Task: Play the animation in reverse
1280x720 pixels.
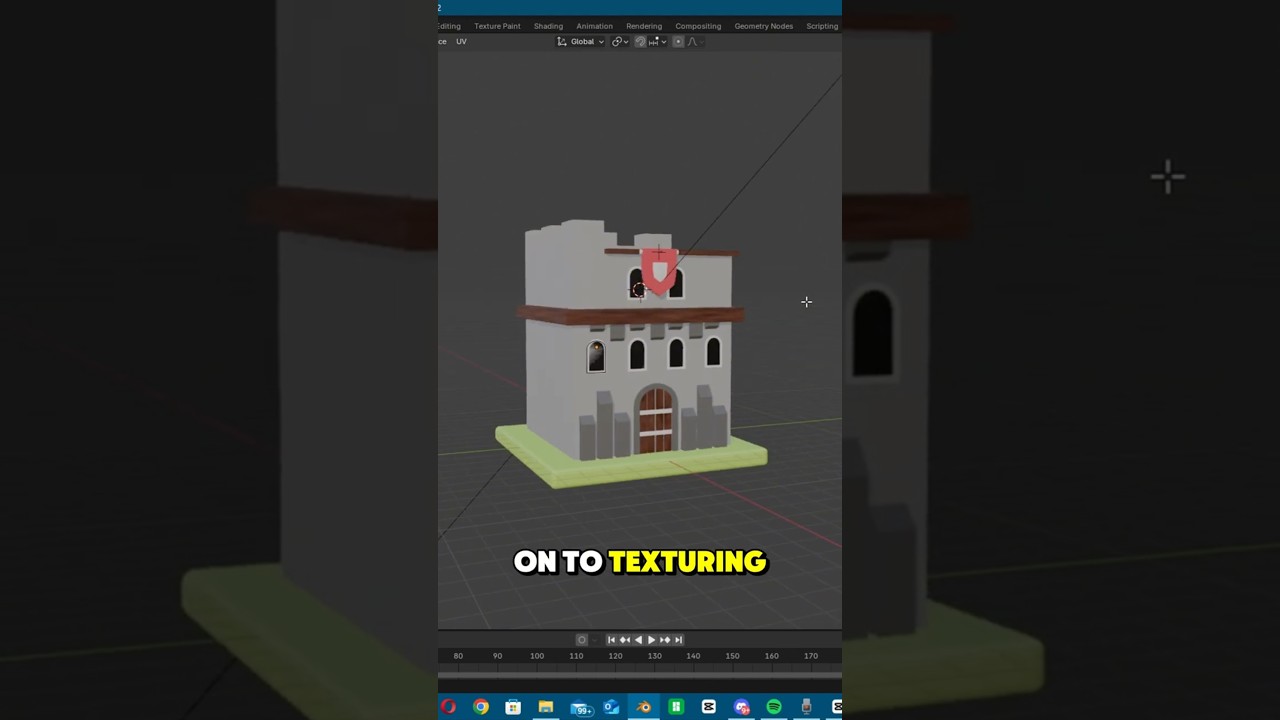Action: tap(638, 640)
